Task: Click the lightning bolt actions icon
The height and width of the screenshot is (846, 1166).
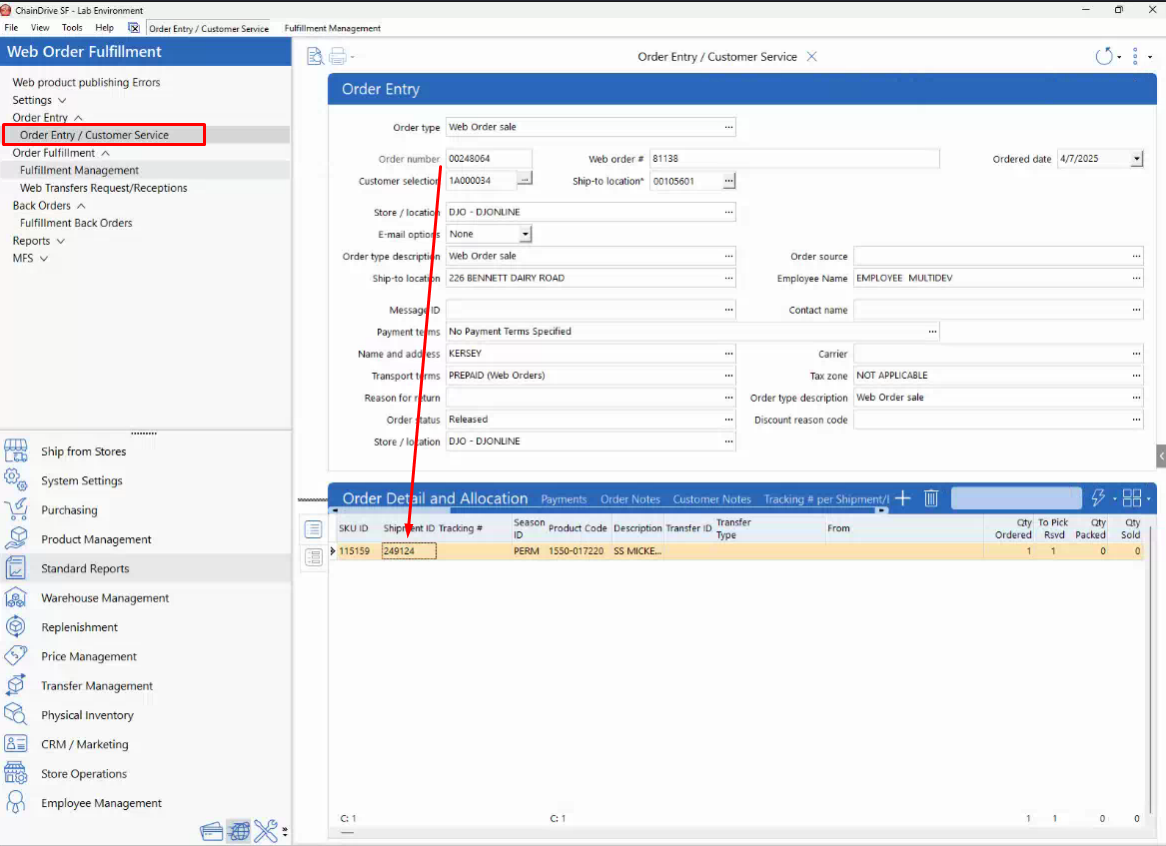Action: click(1098, 497)
